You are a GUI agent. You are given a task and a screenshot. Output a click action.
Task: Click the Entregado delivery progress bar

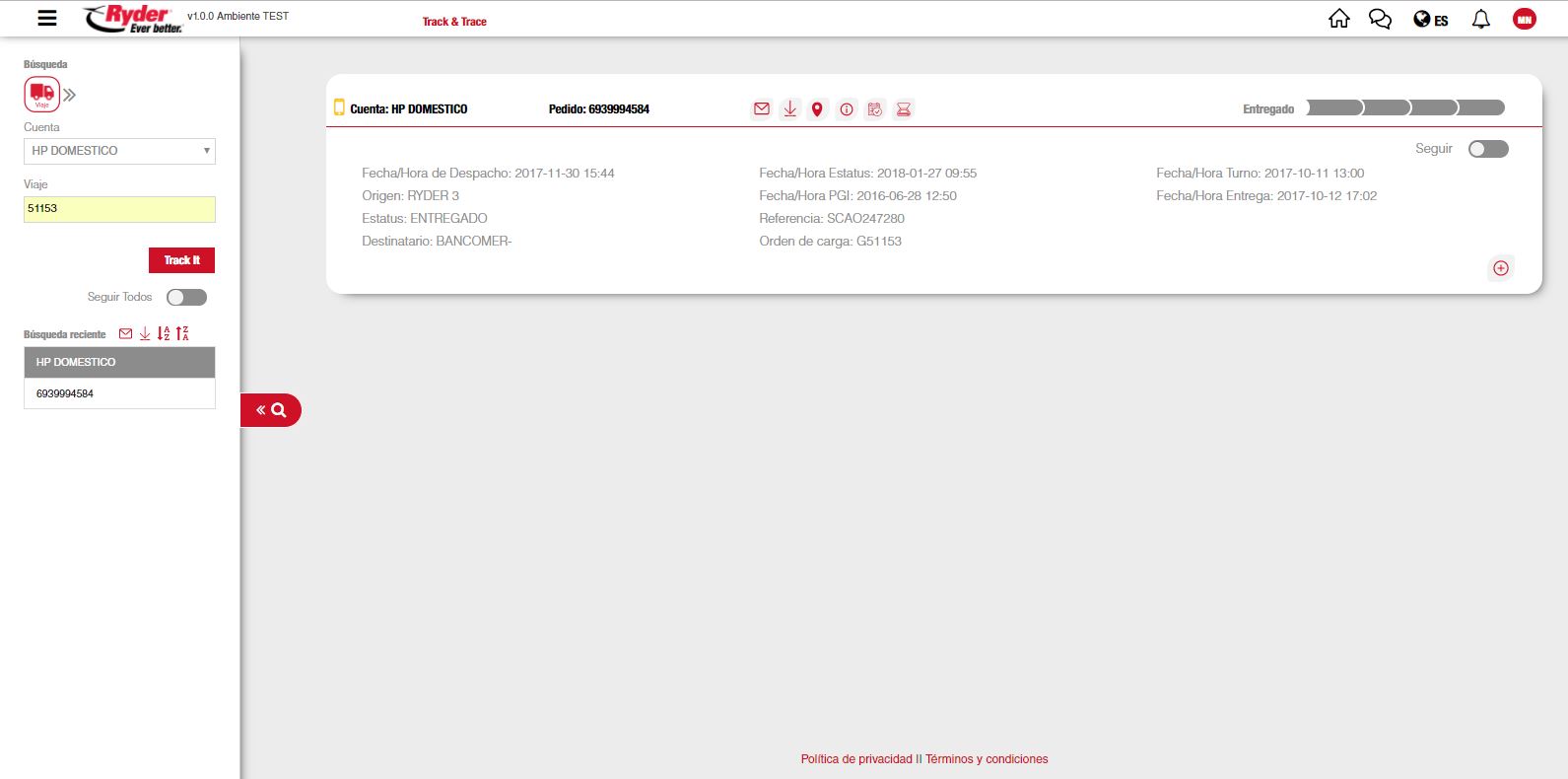pos(1405,108)
